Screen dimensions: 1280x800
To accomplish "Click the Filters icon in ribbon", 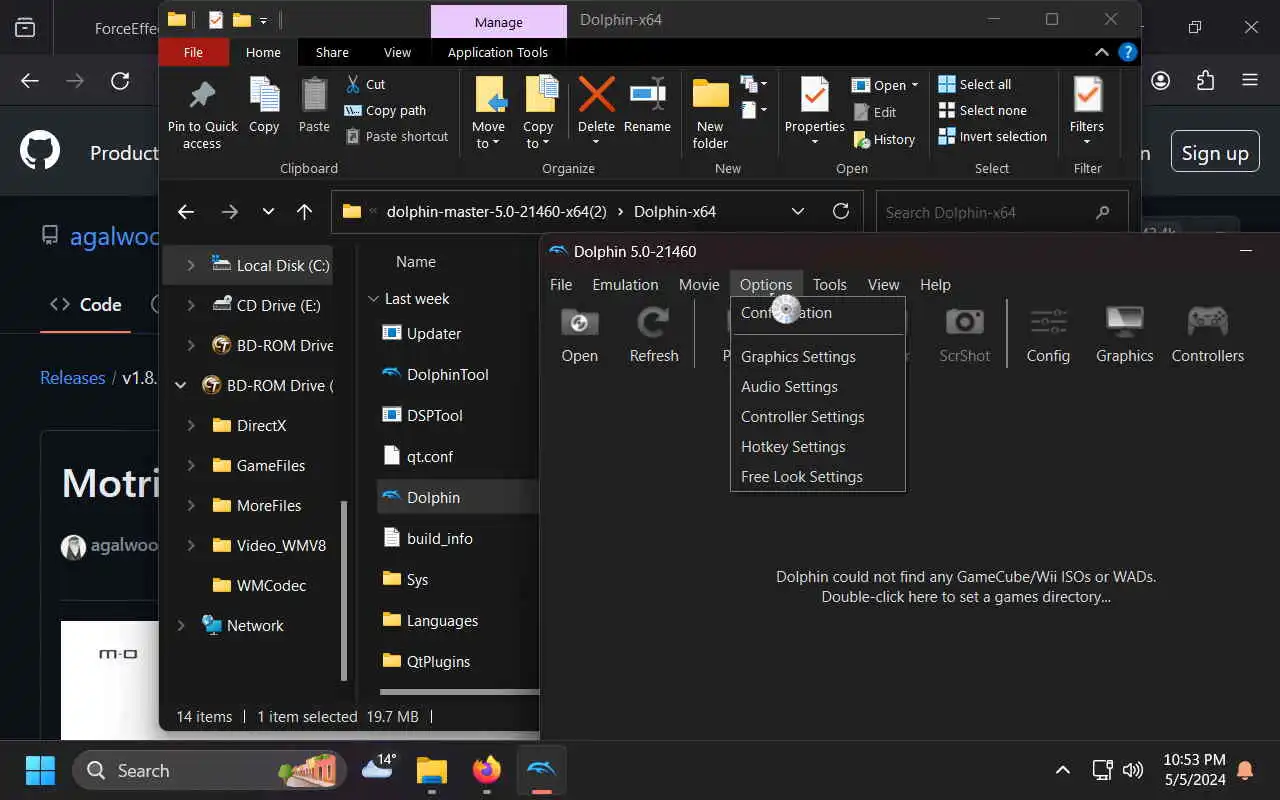I will pyautogui.click(x=1087, y=95).
